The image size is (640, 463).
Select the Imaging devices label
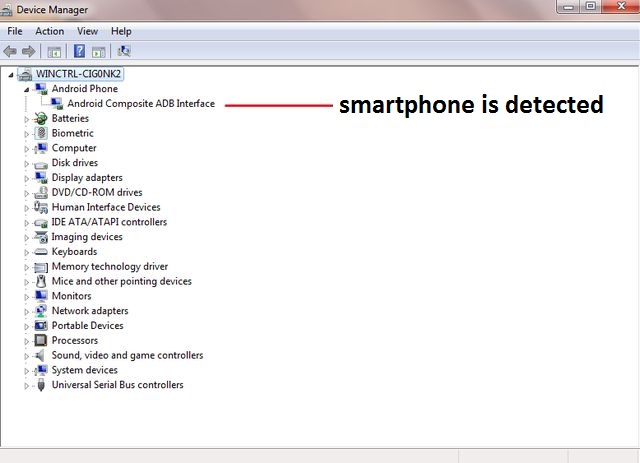click(87, 237)
